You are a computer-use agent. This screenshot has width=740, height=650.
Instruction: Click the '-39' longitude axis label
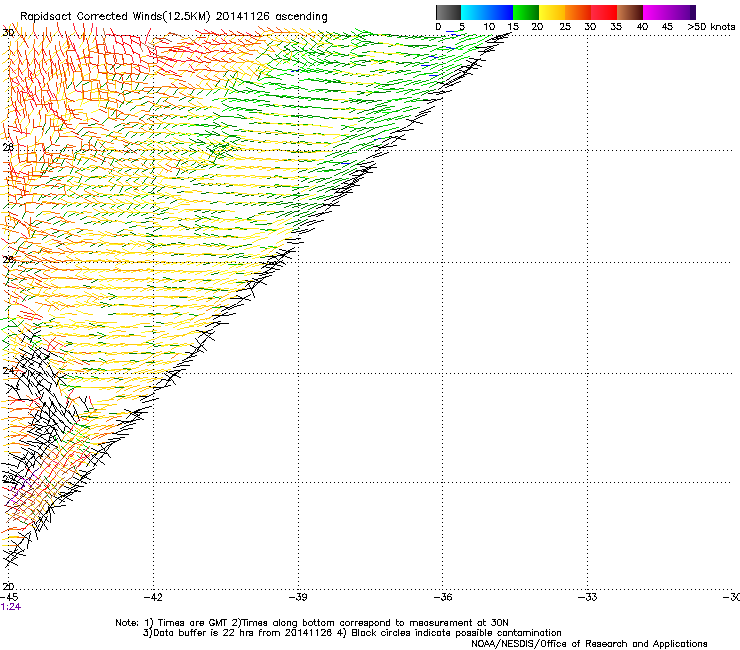click(297, 597)
